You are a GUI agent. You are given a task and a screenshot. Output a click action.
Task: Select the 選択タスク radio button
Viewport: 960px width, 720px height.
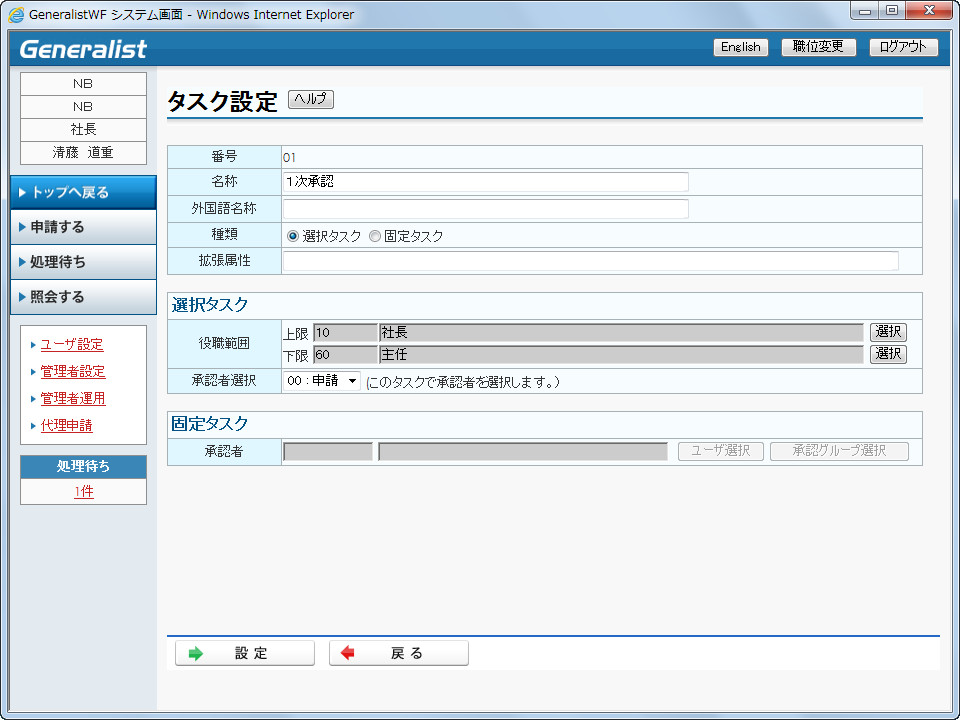(x=293, y=236)
